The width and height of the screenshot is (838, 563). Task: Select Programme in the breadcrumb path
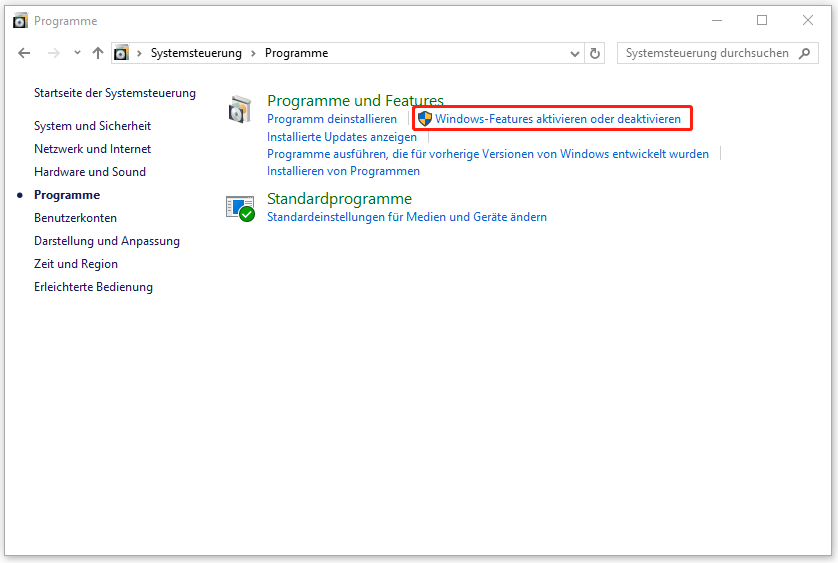coord(296,53)
